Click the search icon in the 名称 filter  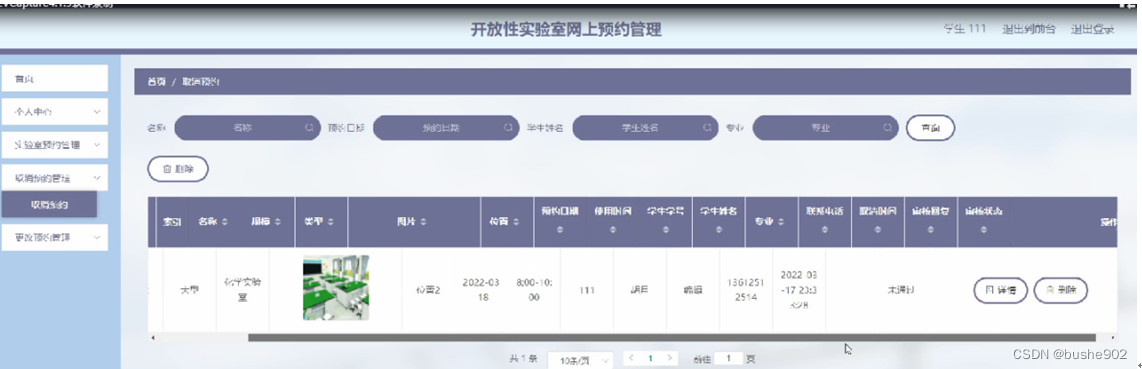[x=310, y=127]
